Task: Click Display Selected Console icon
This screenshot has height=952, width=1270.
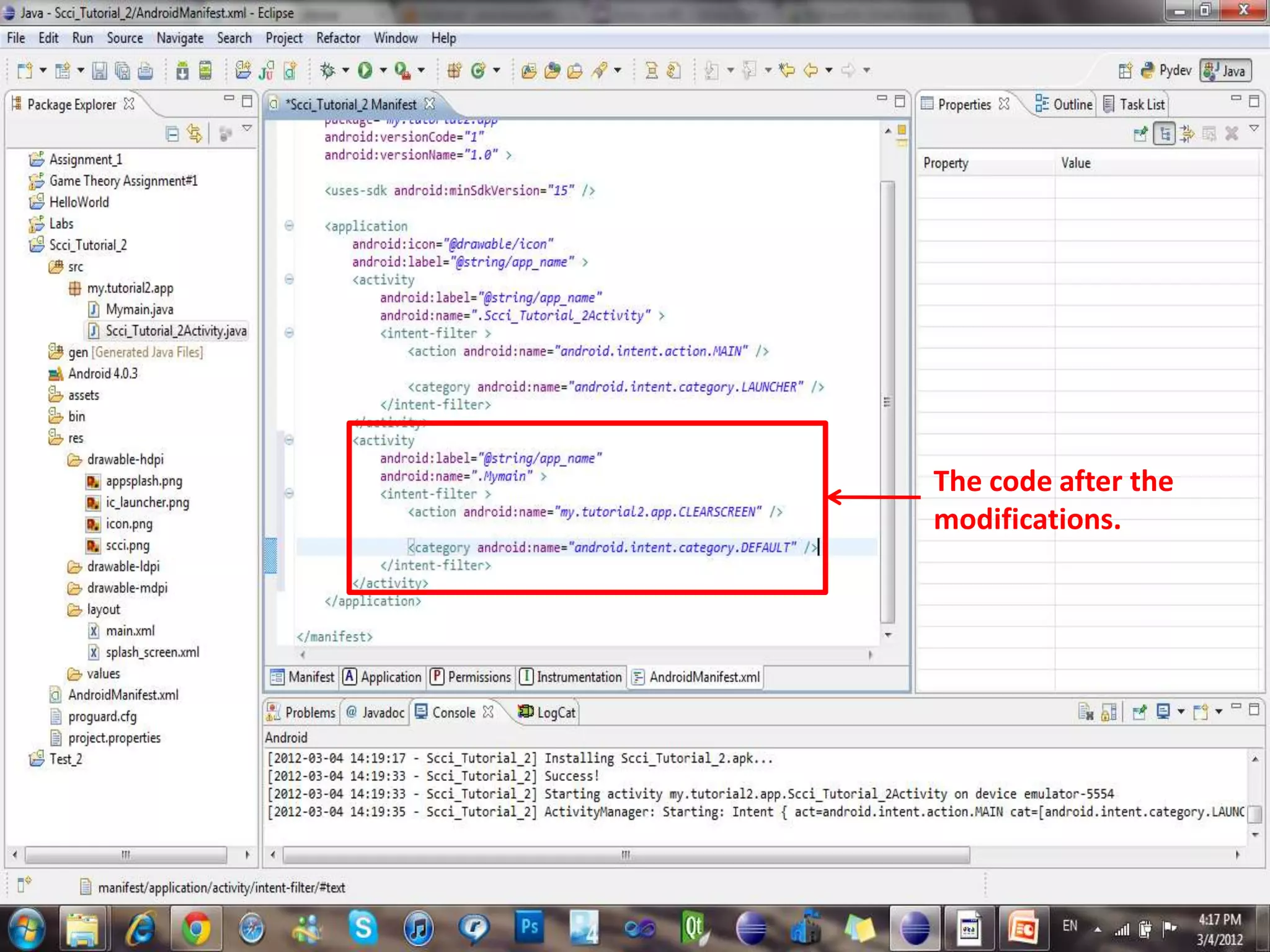Action: pos(1163,712)
